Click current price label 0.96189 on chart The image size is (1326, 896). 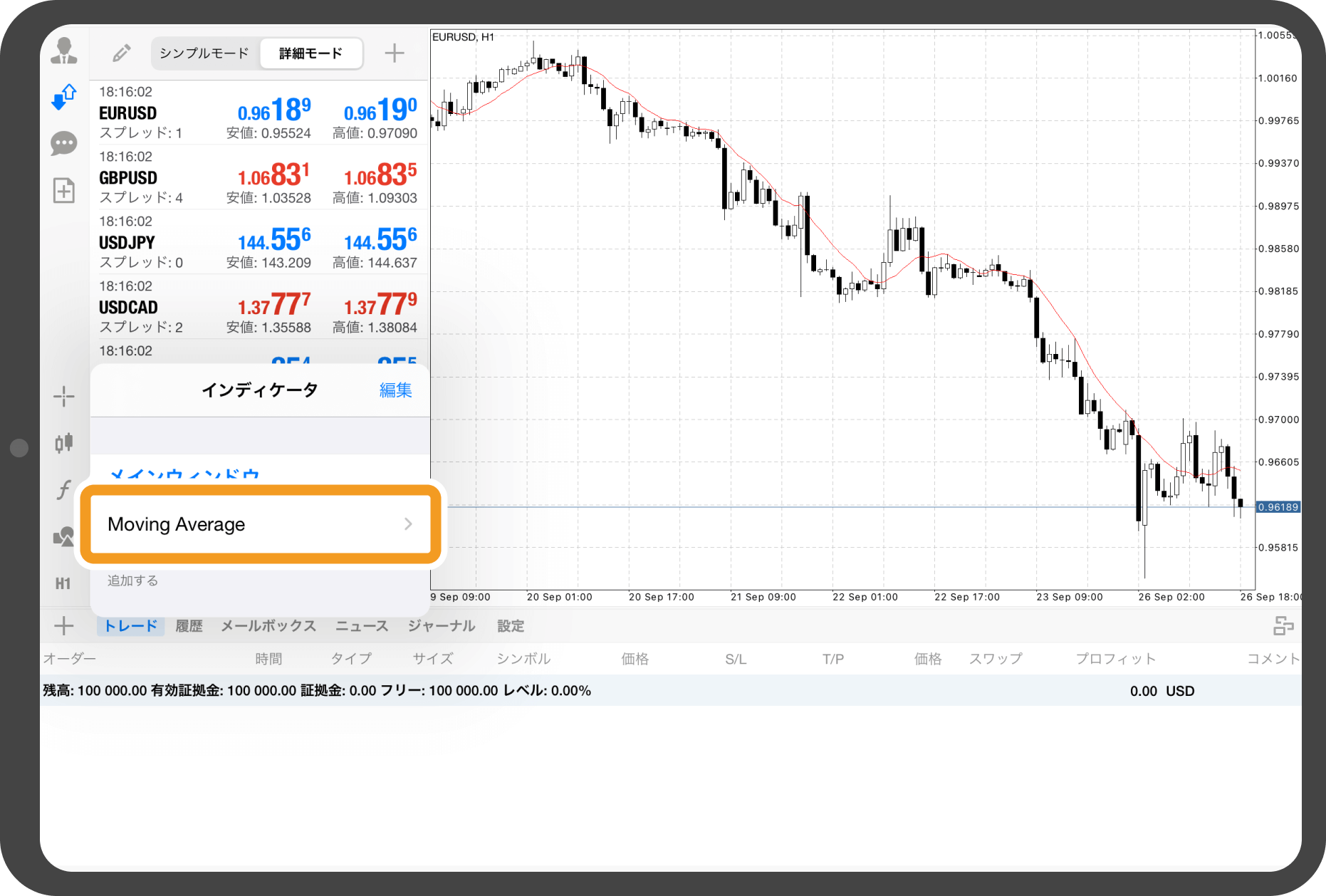(1278, 507)
